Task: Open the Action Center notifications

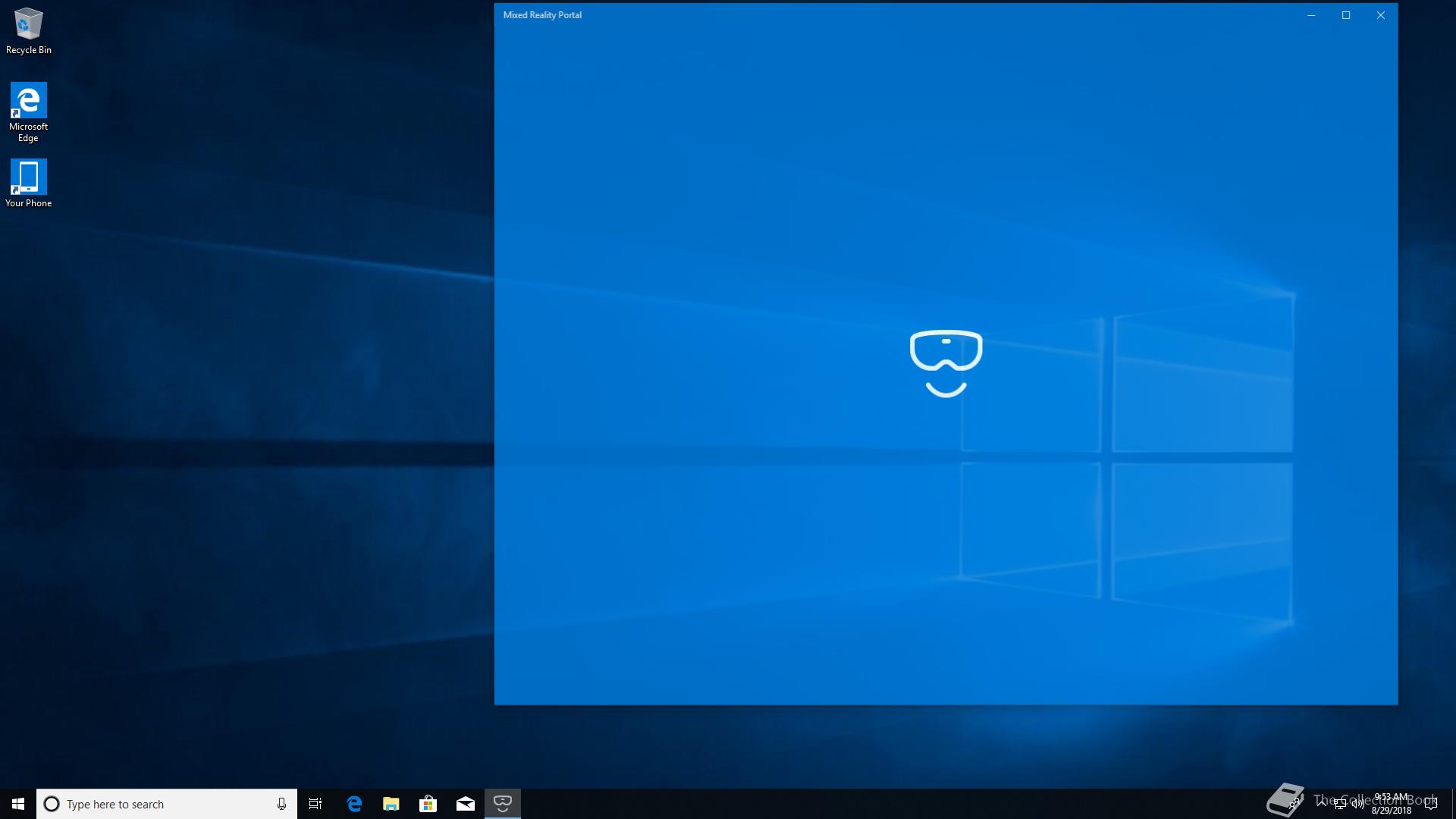Action: (x=1431, y=804)
